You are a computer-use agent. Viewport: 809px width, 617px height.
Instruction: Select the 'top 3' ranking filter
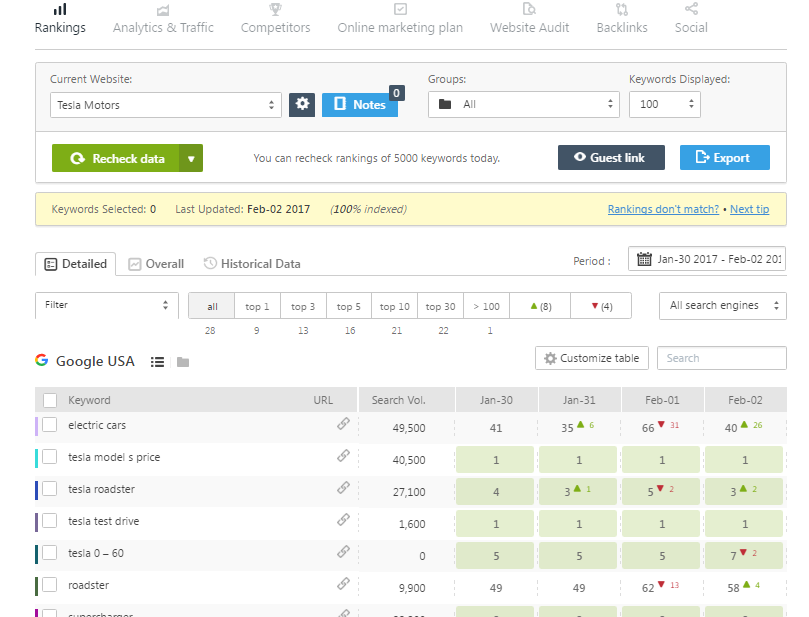click(303, 306)
